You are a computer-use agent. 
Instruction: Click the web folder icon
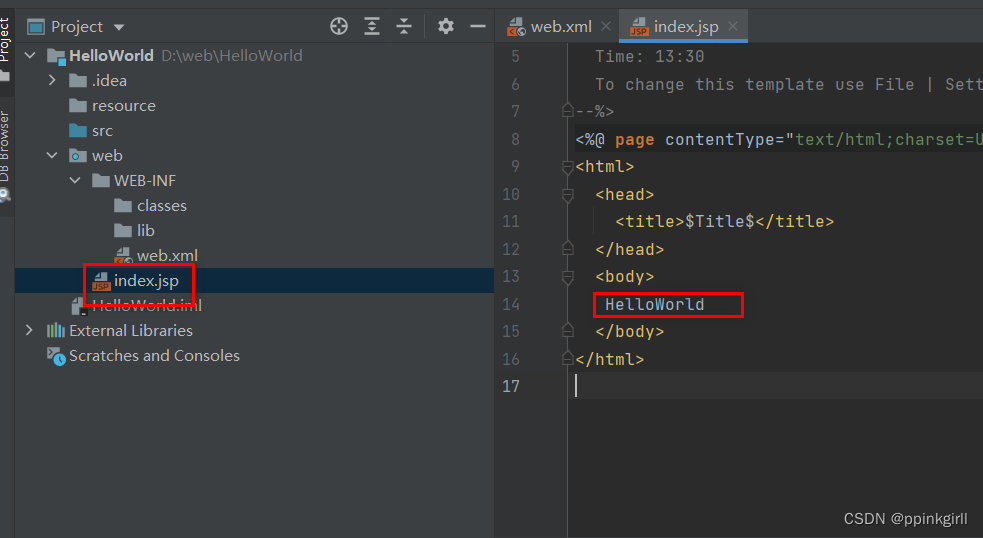pos(78,156)
